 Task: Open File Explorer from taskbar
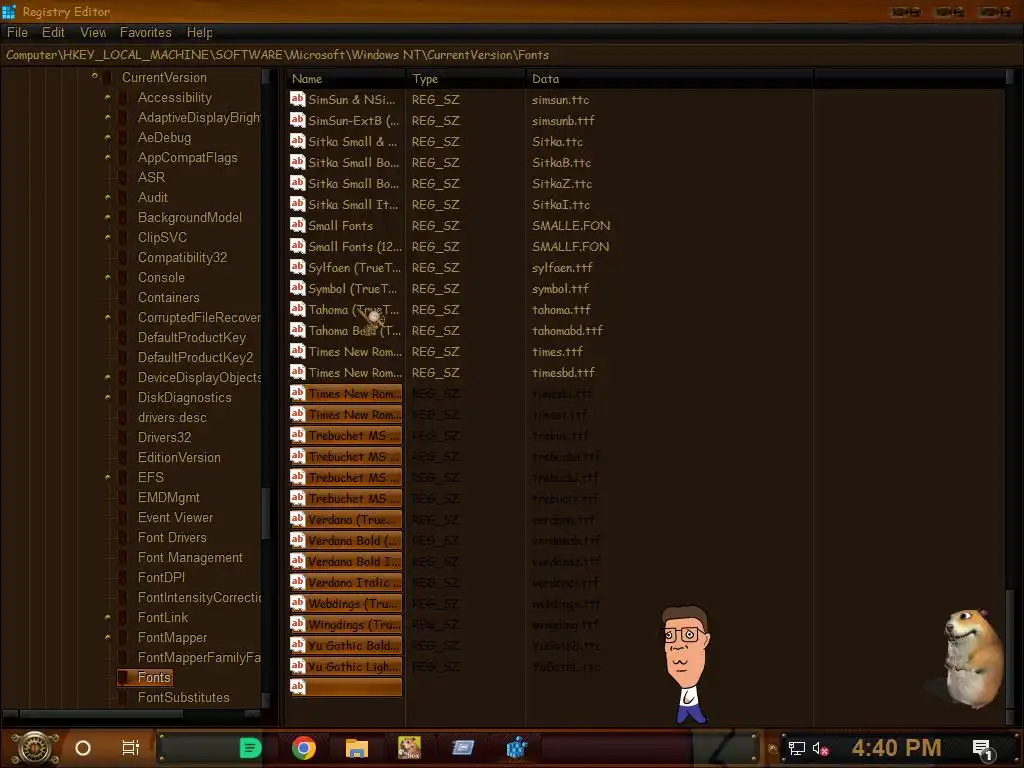coord(357,748)
